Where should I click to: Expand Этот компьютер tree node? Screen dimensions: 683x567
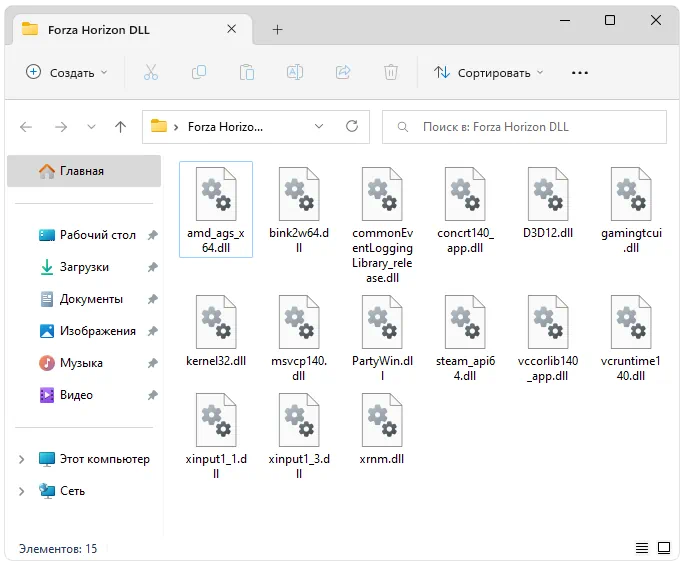pos(21,459)
